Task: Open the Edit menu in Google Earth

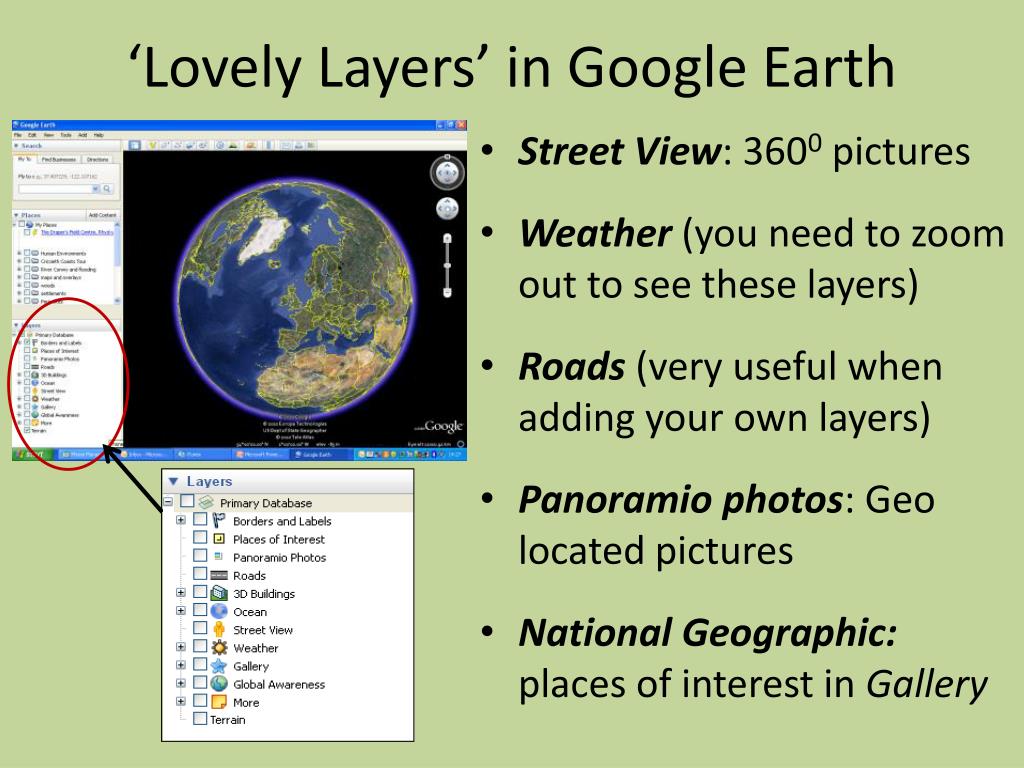Action: 32,135
